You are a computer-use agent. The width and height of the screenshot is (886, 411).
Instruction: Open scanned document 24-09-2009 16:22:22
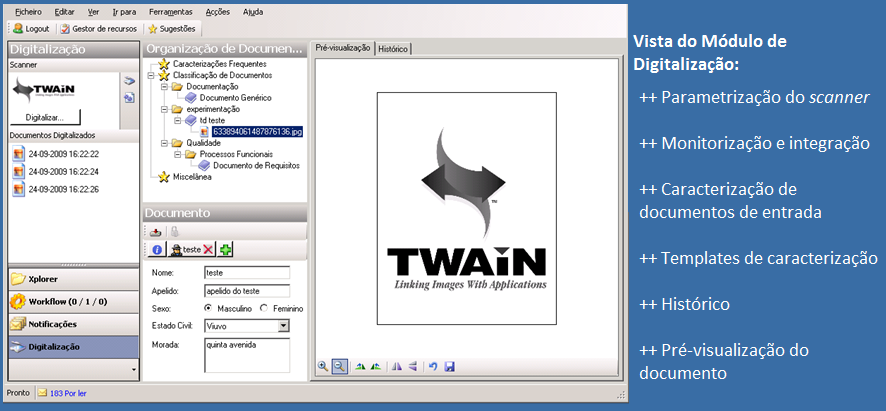(x=55, y=153)
